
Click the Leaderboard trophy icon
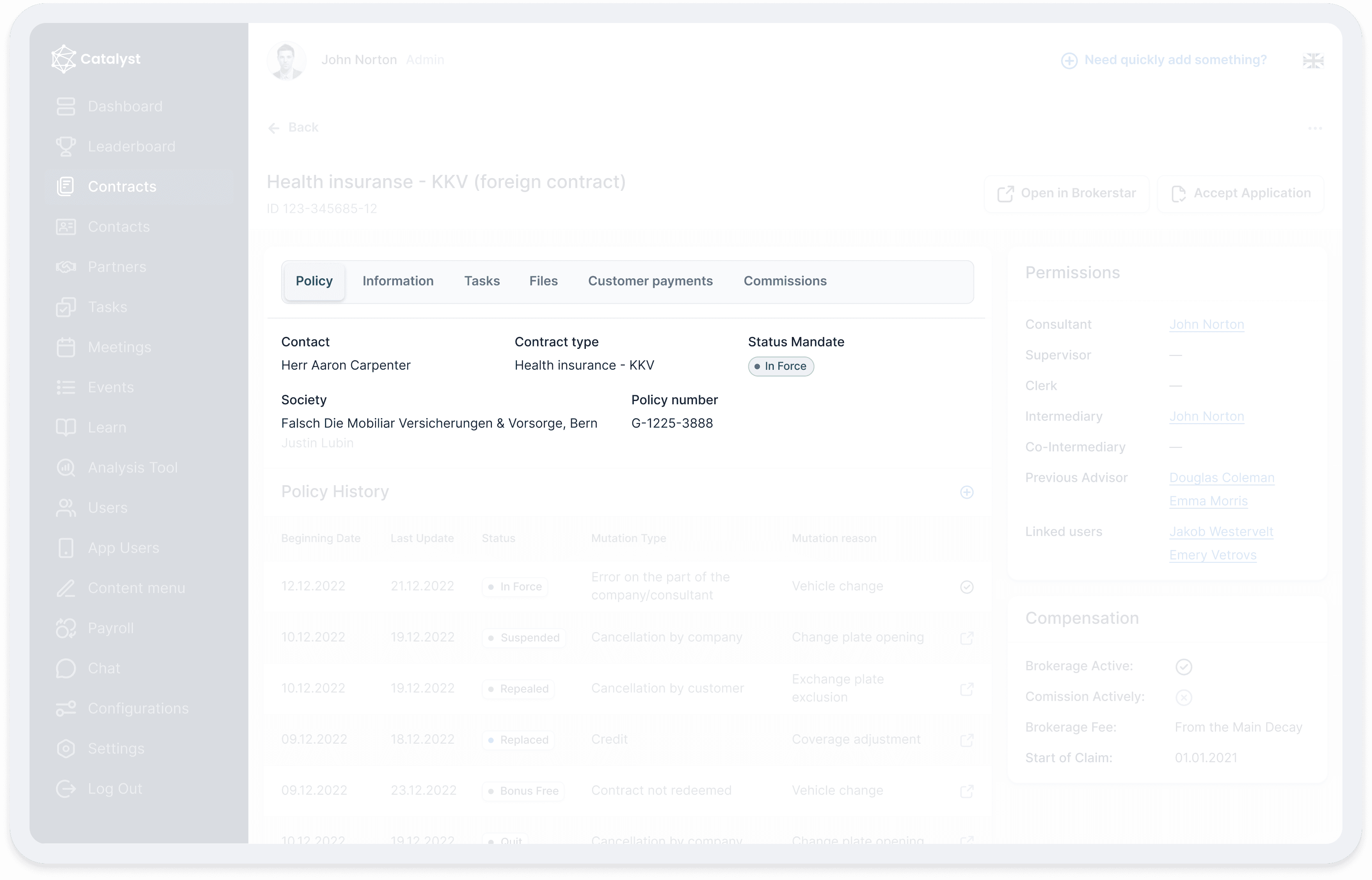click(66, 146)
